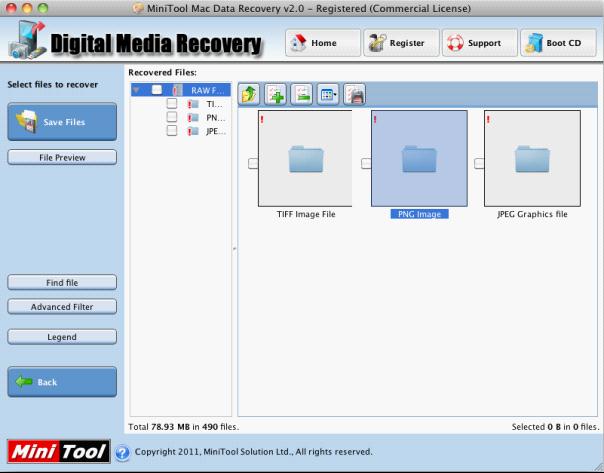The width and height of the screenshot is (604, 473).
Task: Check the PNG tree item checkbox
Action: click(x=172, y=117)
